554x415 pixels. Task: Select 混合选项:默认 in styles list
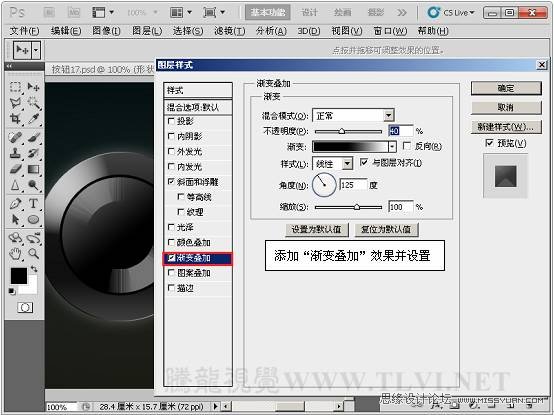198,107
